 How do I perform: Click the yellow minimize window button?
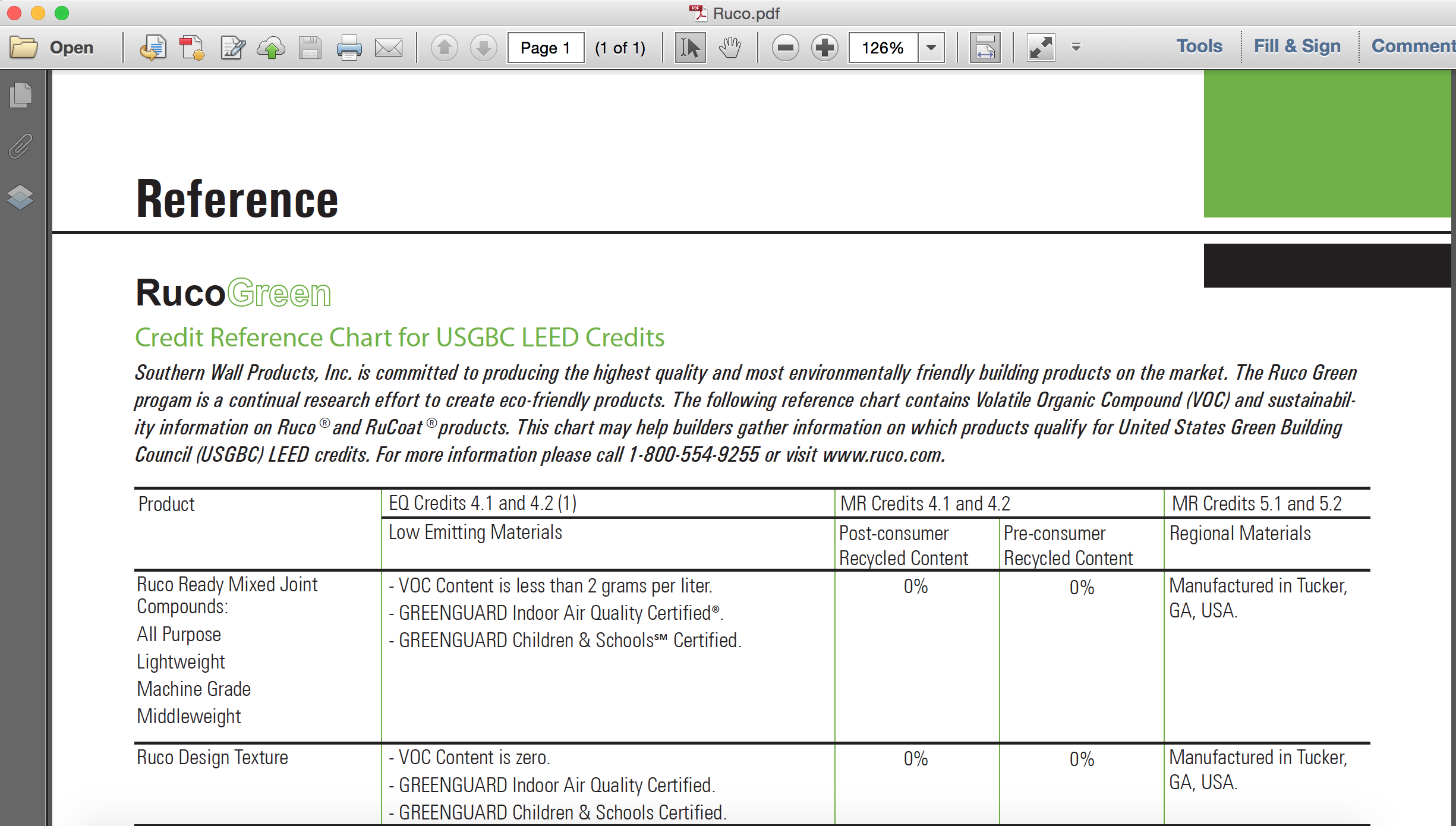(x=38, y=12)
